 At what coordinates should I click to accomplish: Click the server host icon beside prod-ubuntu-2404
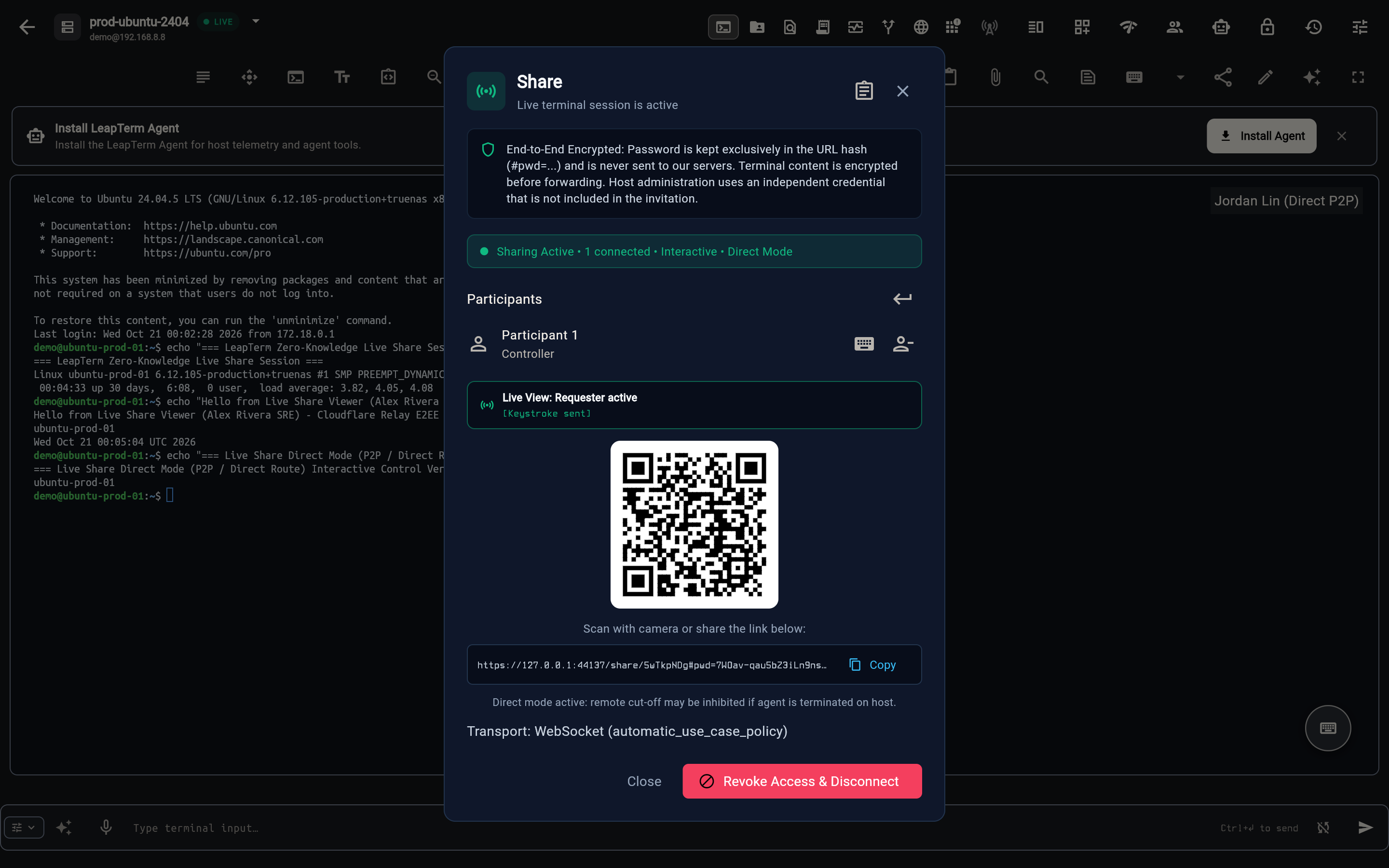[67, 27]
